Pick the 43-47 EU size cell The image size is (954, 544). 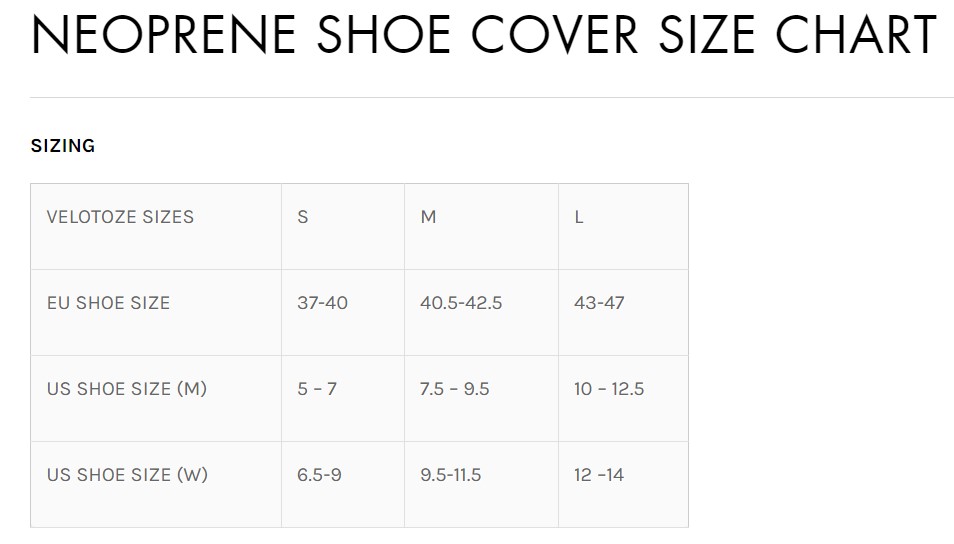599,303
